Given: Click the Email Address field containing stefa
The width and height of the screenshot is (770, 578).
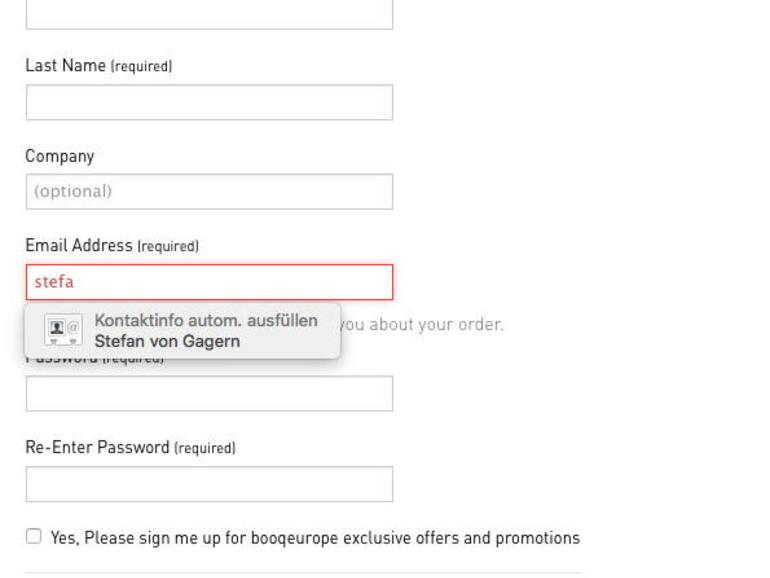Looking at the screenshot, I should [209, 282].
